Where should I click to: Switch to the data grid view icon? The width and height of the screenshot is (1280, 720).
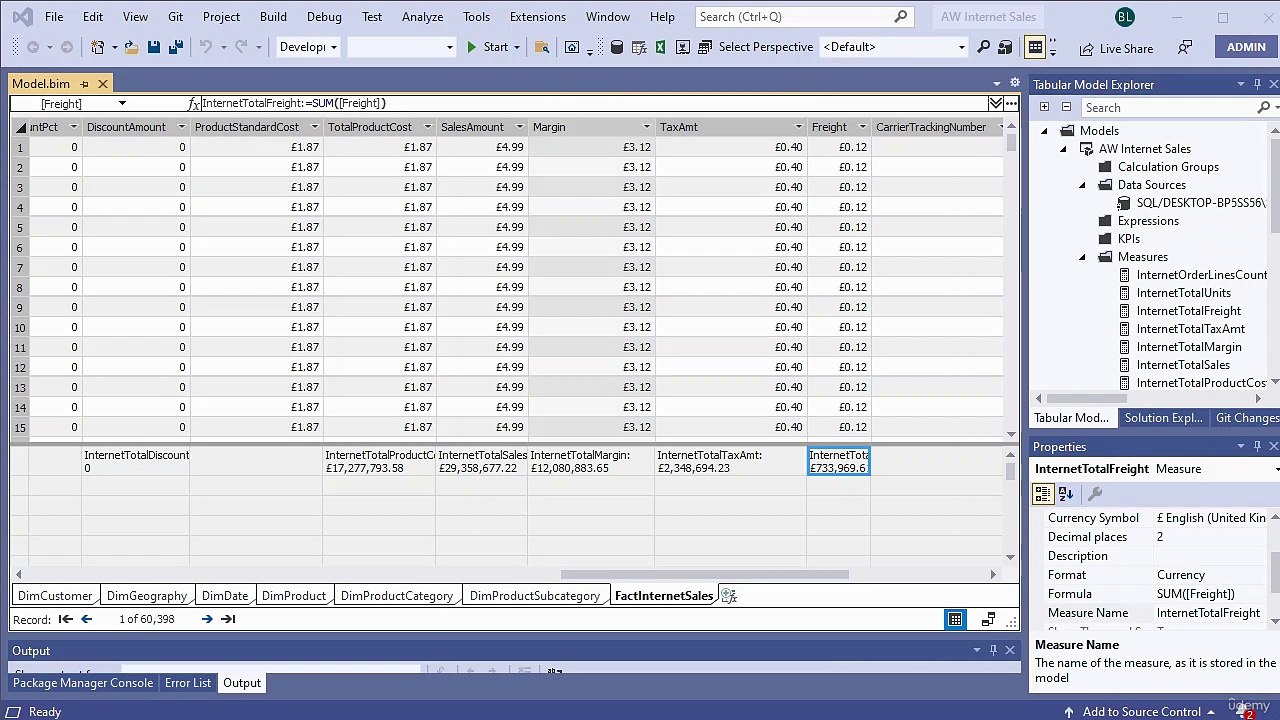955,620
